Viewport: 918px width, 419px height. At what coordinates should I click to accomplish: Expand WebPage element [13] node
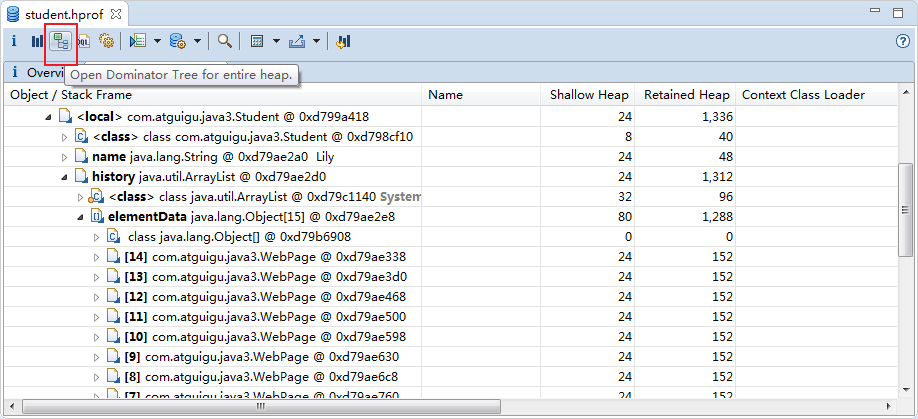click(97, 277)
